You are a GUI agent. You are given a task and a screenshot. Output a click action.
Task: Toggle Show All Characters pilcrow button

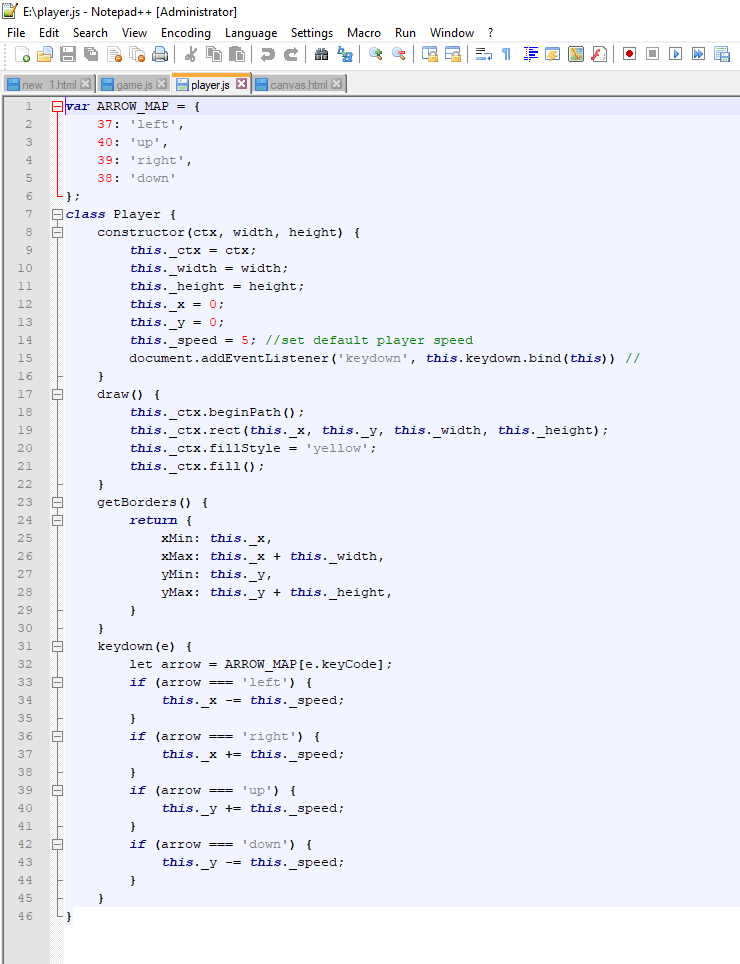click(x=506, y=54)
